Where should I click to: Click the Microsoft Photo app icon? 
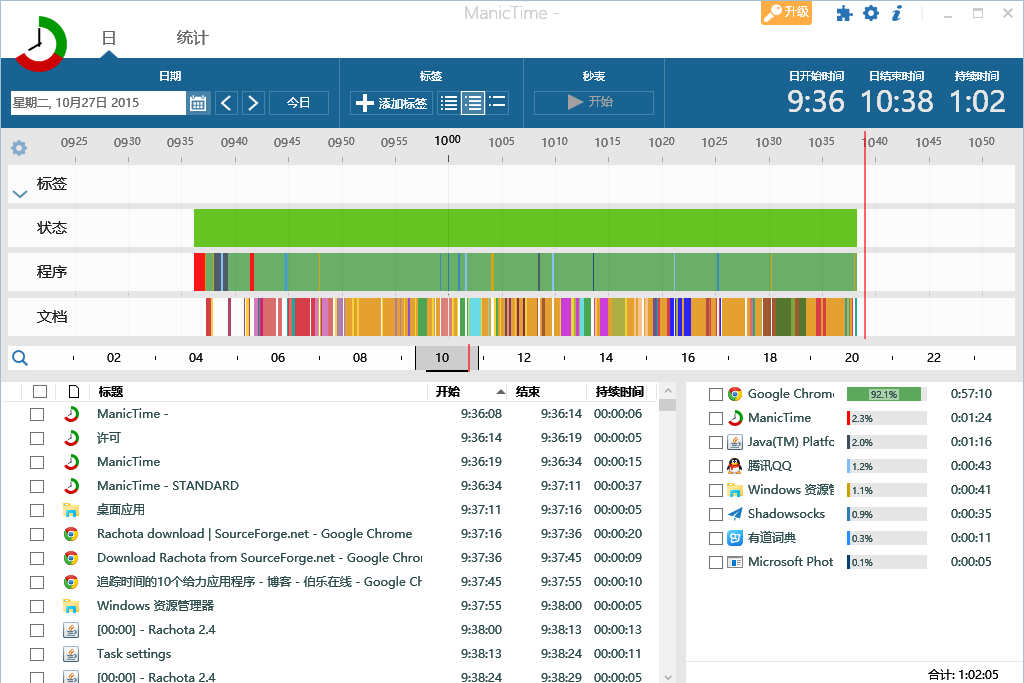(735, 562)
